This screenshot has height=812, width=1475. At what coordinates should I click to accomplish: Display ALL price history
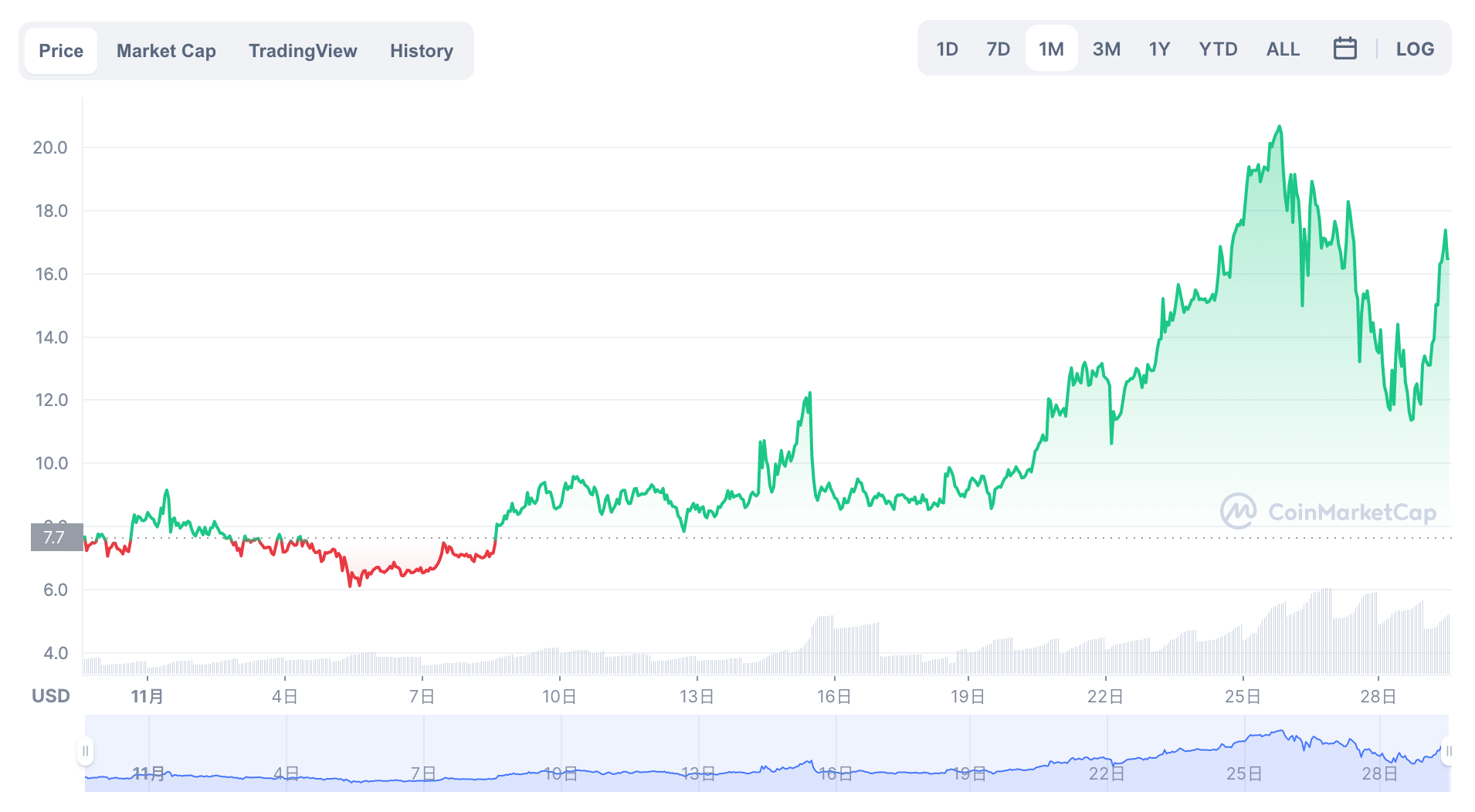1283,49
